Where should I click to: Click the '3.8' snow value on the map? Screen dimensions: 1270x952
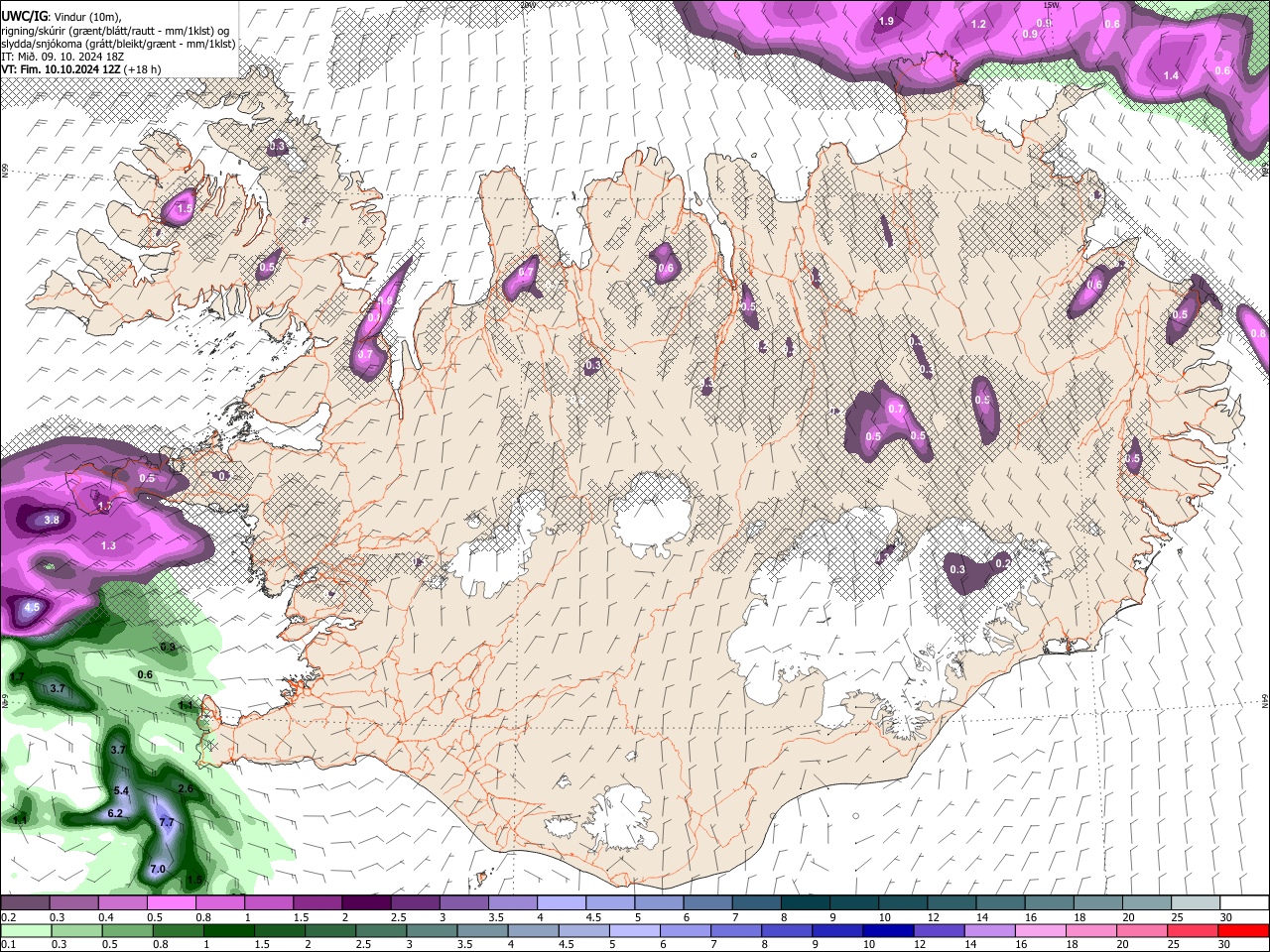pyautogui.click(x=53, y=520)
